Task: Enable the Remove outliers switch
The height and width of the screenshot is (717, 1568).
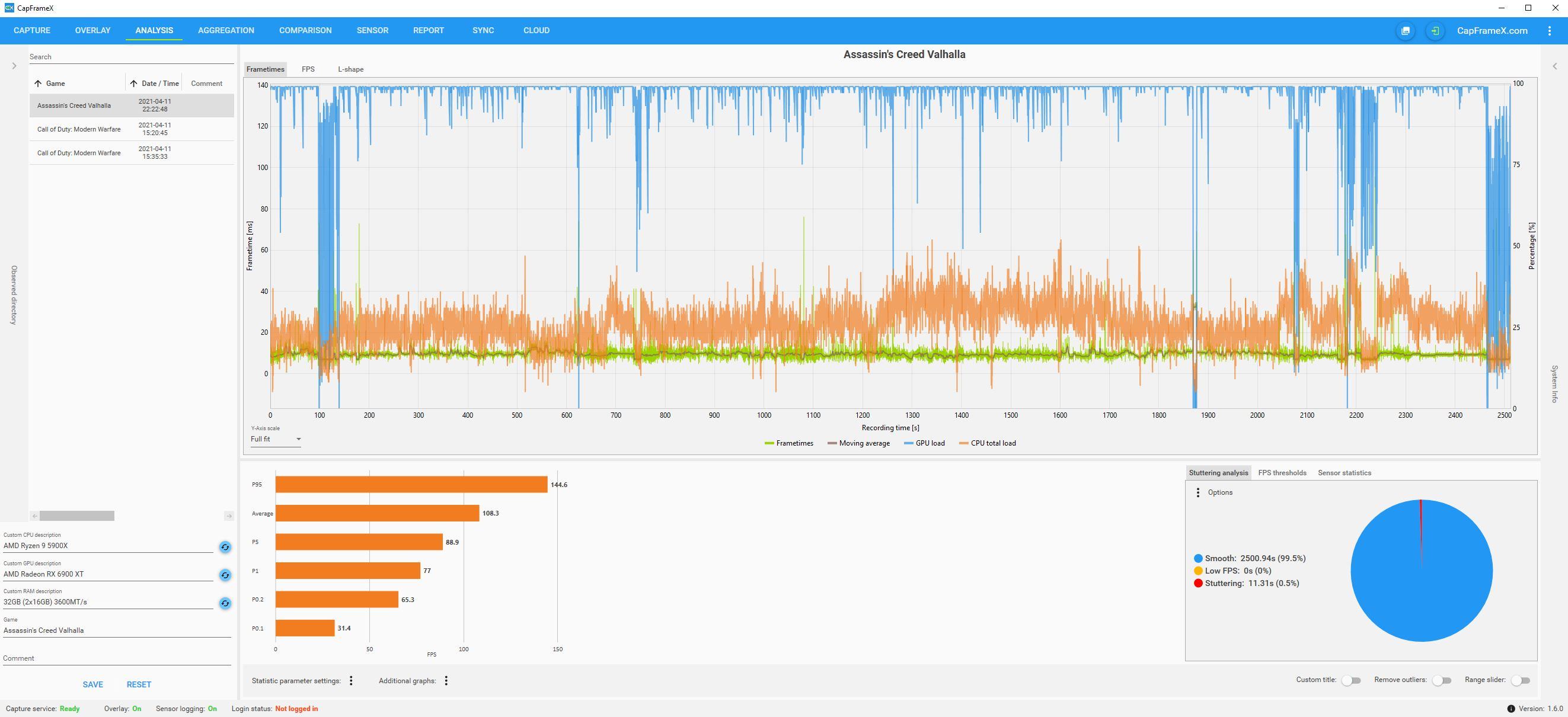Action: [1442, 680]
